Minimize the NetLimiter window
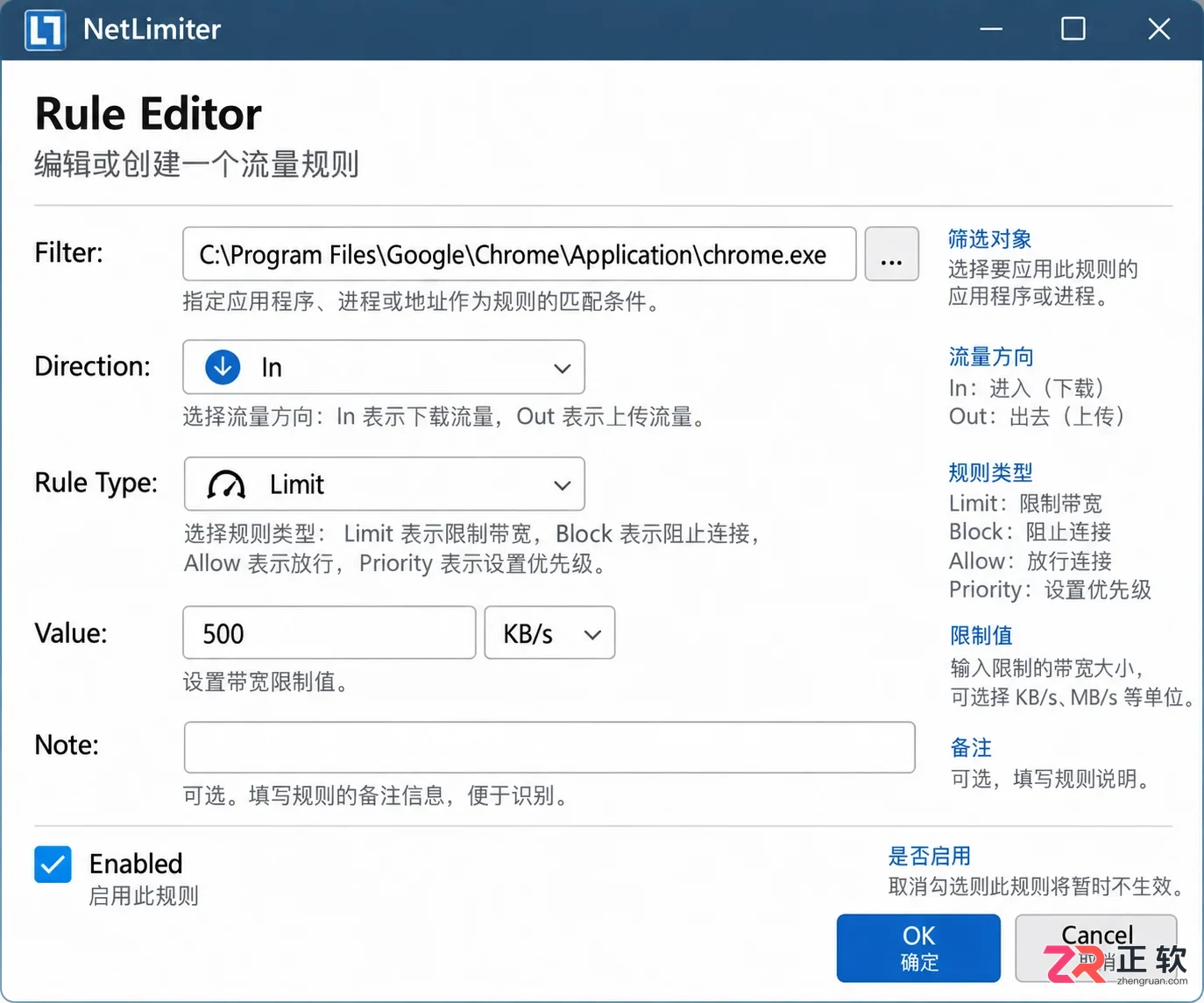Image resolution: width=1204 pixels, height=1003 pixels. 991,29
